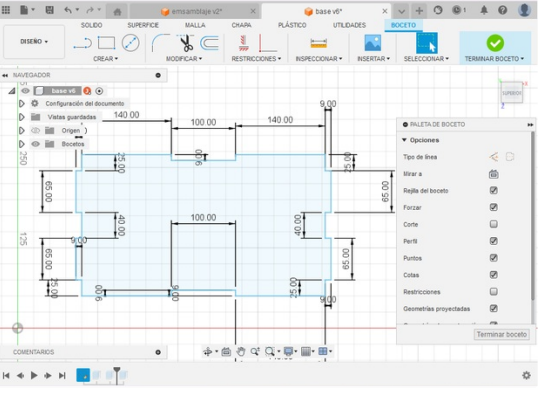Select the Fillet tool
The image size is (541, 394).
coord(160,43)
